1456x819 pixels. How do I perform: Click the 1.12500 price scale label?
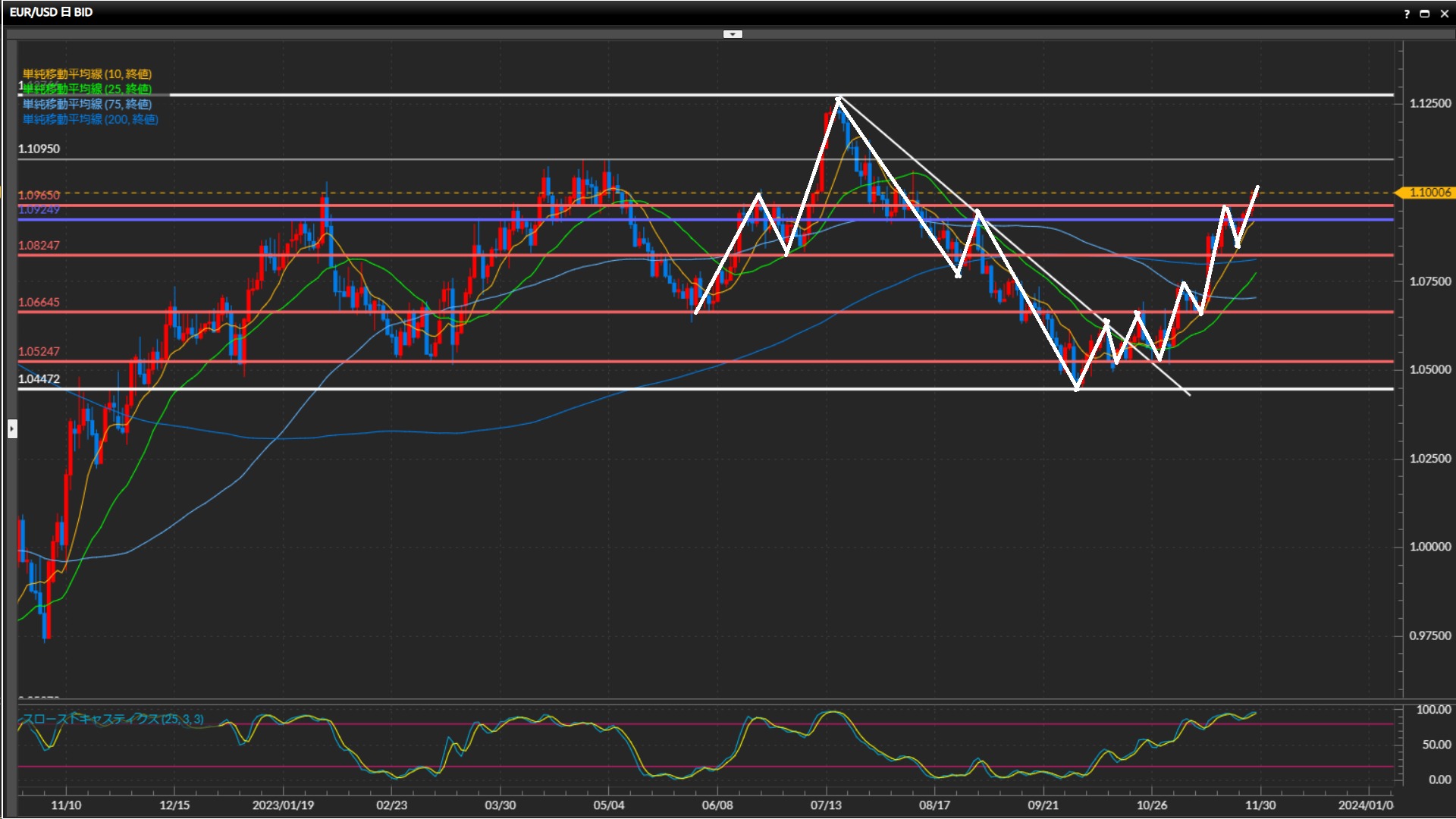[1430, 103]
